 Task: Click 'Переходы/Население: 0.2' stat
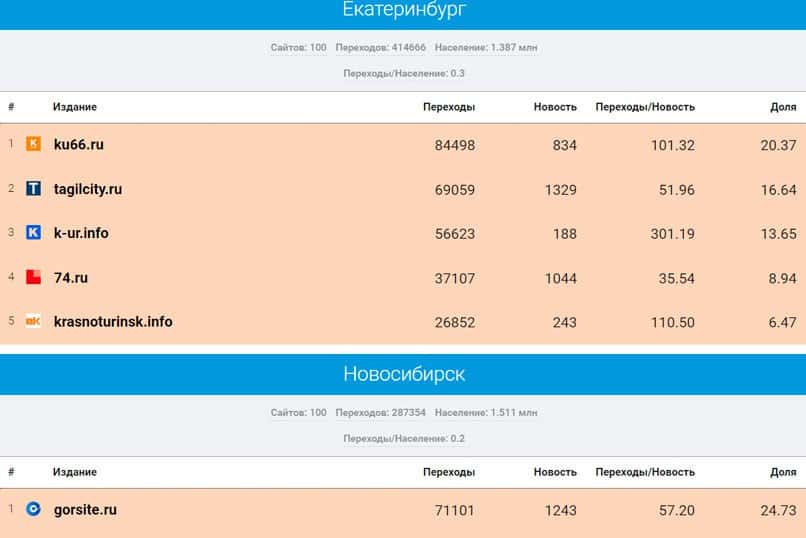pos(404,438)
